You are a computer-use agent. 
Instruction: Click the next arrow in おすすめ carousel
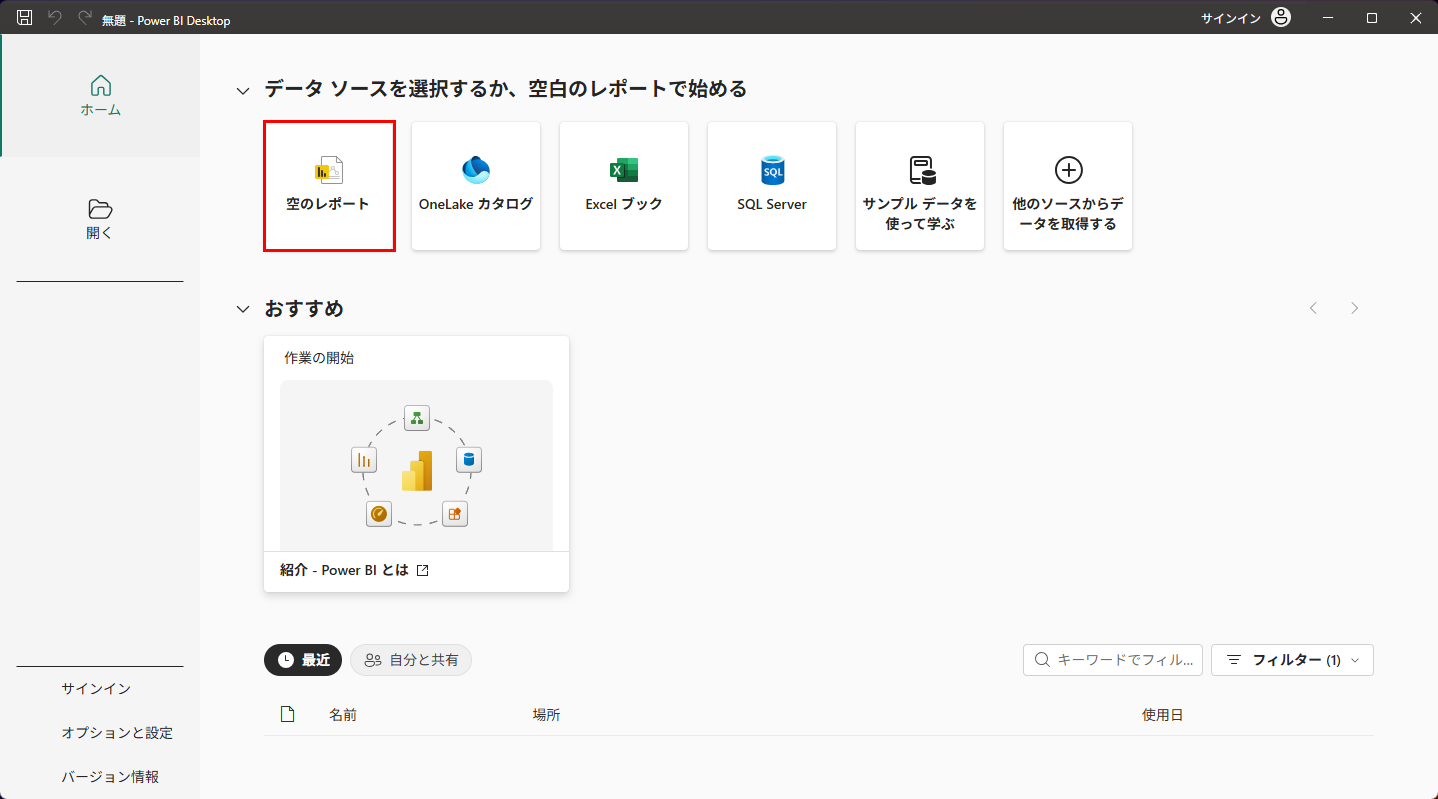(x=1355, y=308)
